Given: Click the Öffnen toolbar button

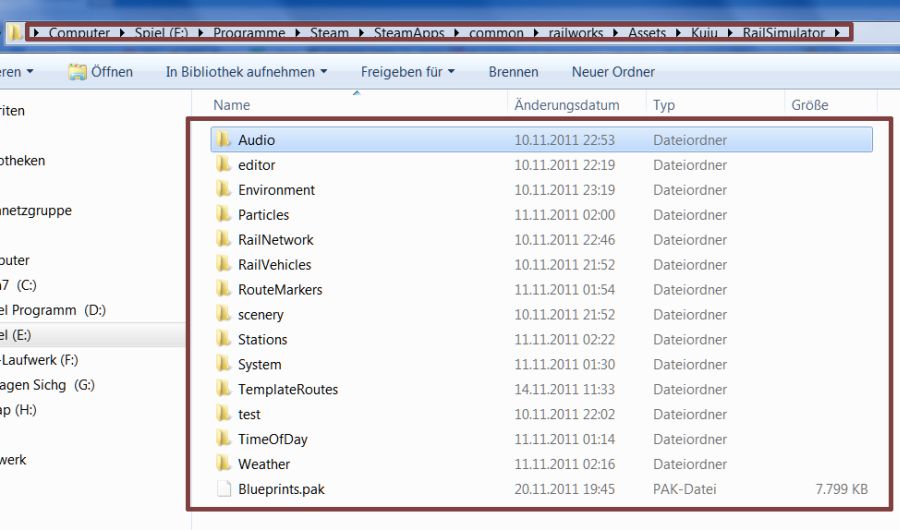Looking at the screenshot, I should pyautogui.click(x=100, y=72).
